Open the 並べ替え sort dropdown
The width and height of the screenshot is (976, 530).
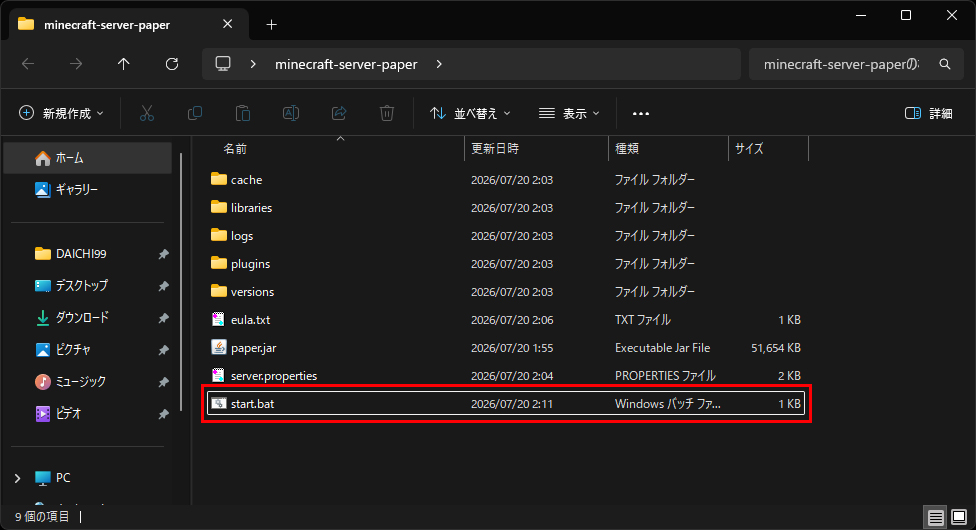pyautogui.click(x=471, y=113)
